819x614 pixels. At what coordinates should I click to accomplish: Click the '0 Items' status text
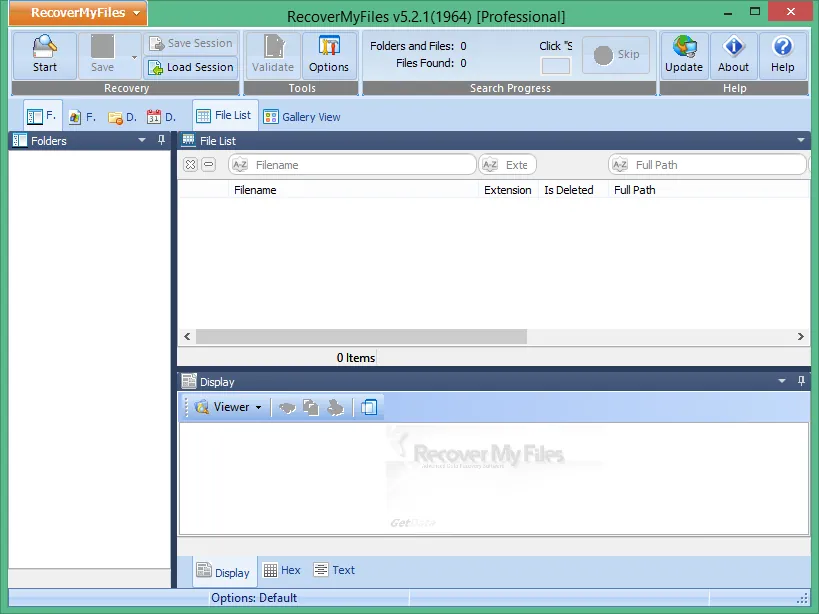tap(356, 358)
